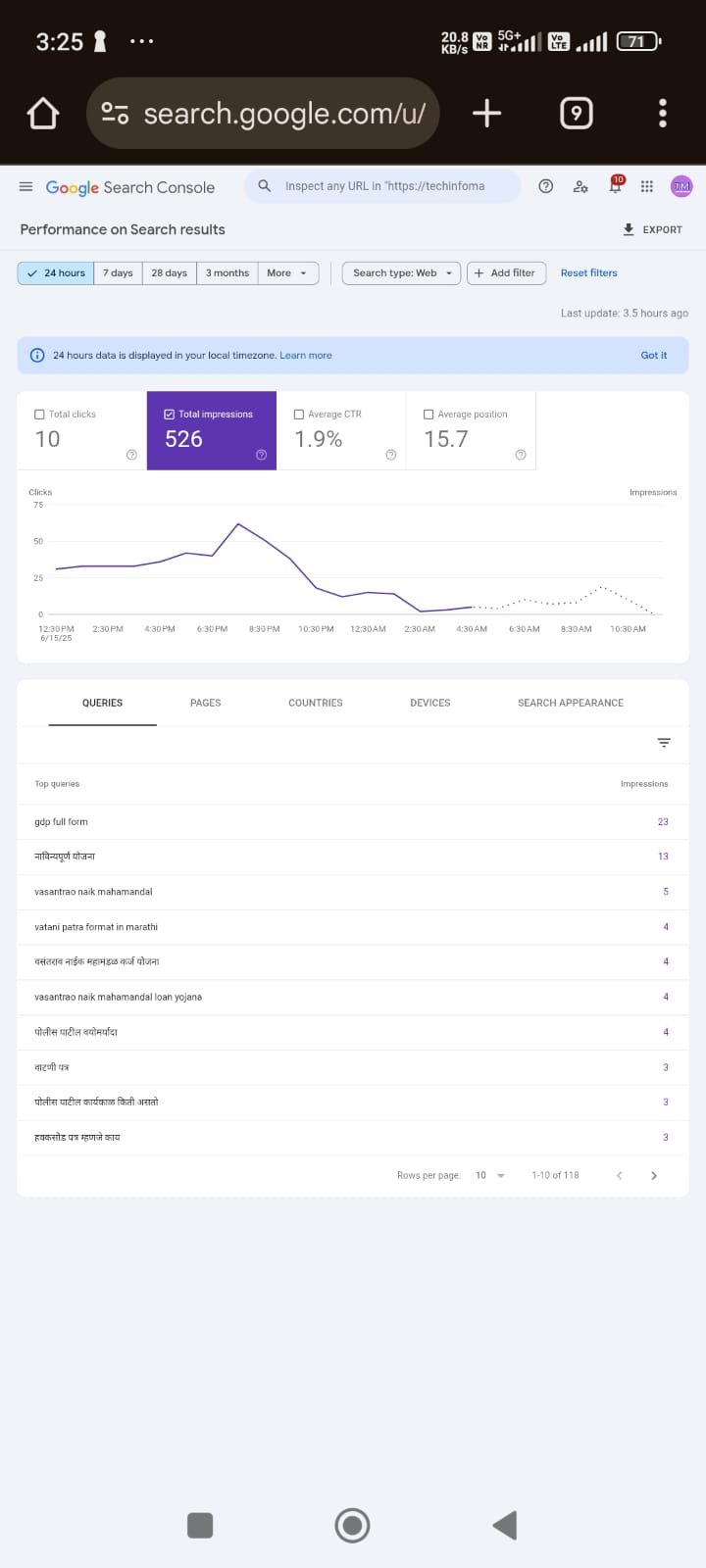This screenshot has height=1568, width=706.
Task: Click the Add filter button
Action: (x=506, y=273)
